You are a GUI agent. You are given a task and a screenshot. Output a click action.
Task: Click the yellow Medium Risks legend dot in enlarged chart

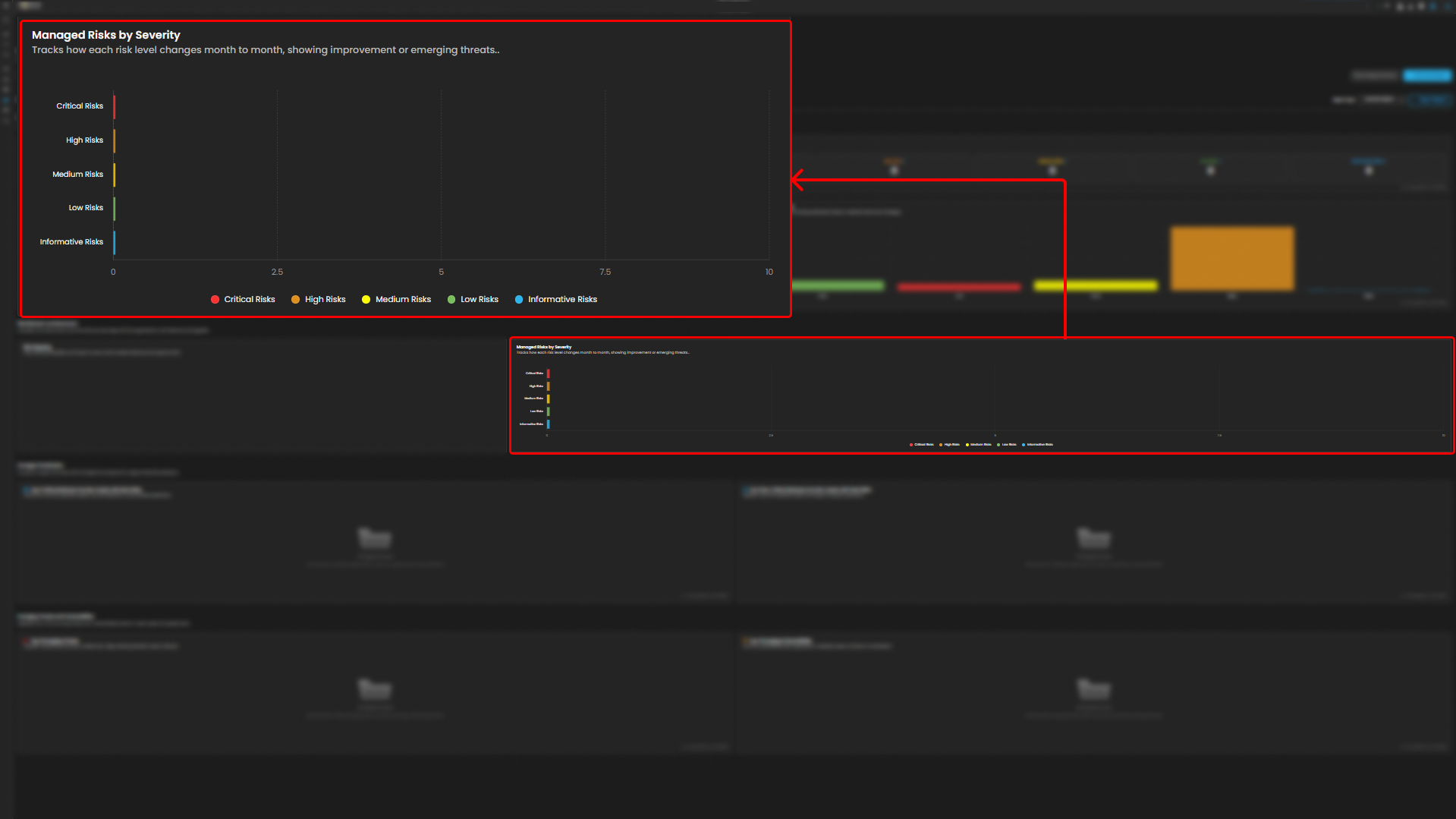click(x=366, y=300)
